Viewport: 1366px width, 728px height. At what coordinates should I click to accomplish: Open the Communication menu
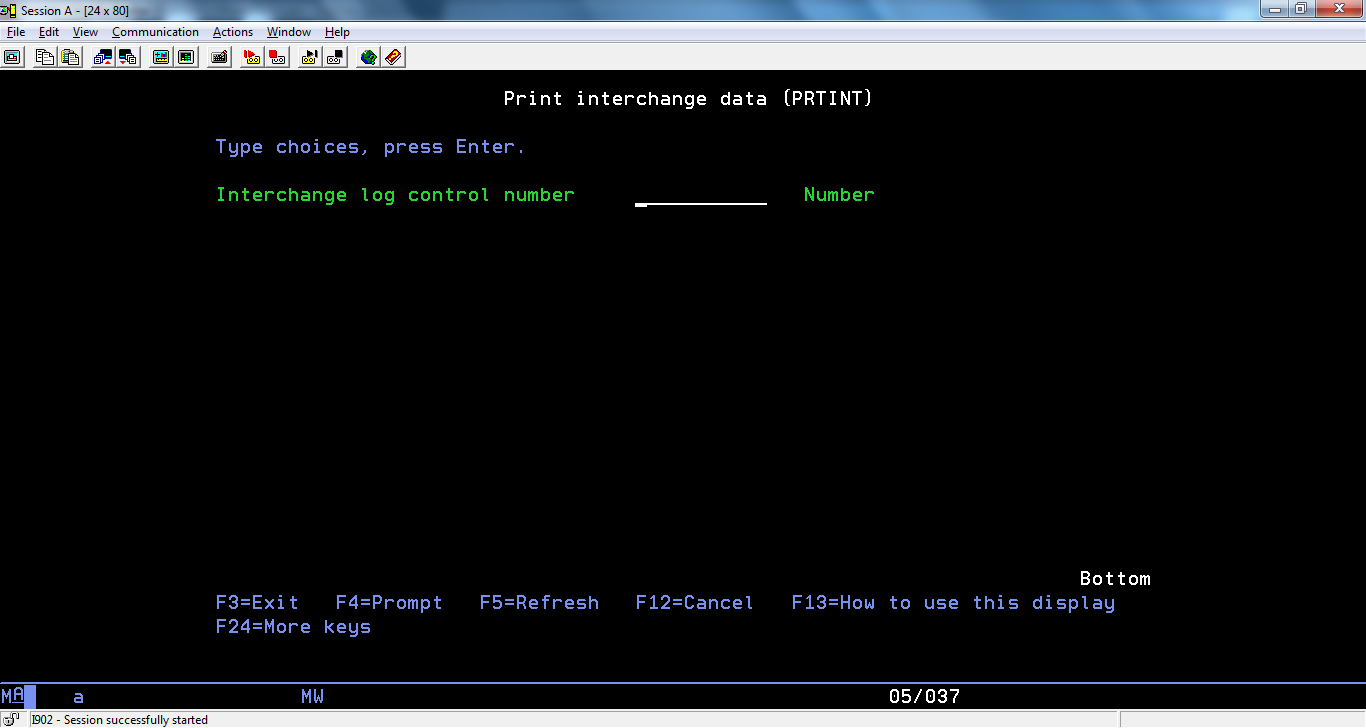155,32
